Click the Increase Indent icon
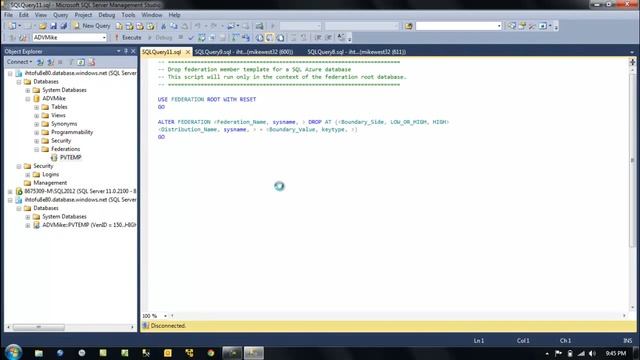 [329, 38]
